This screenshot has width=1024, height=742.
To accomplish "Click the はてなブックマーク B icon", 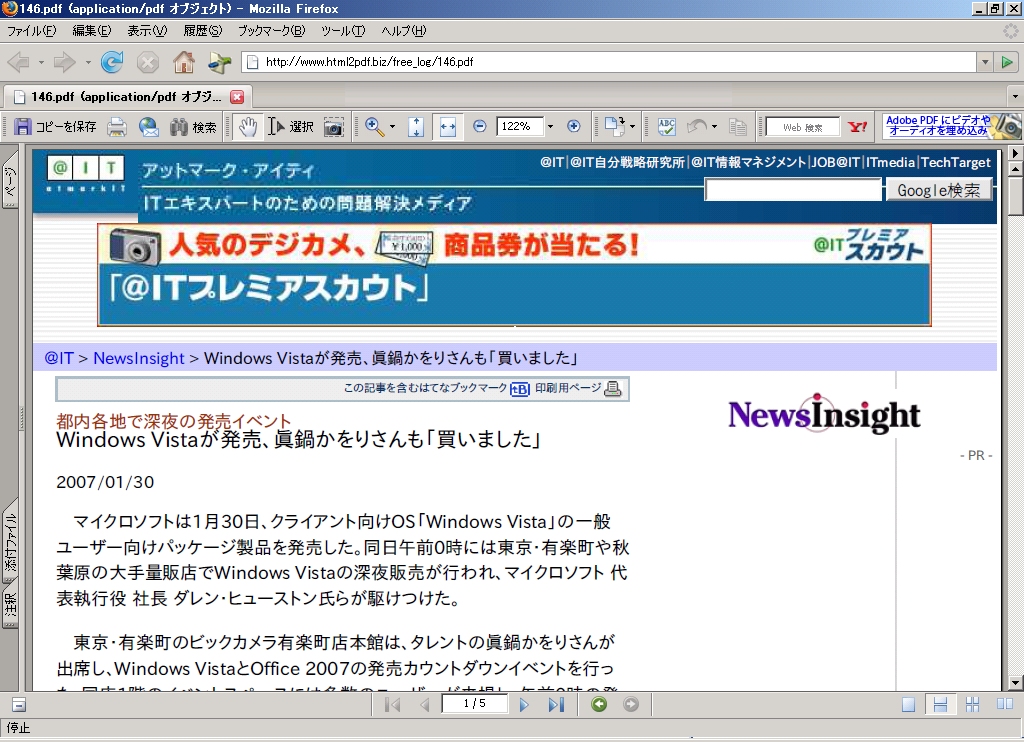I will [x=520, y=389].
